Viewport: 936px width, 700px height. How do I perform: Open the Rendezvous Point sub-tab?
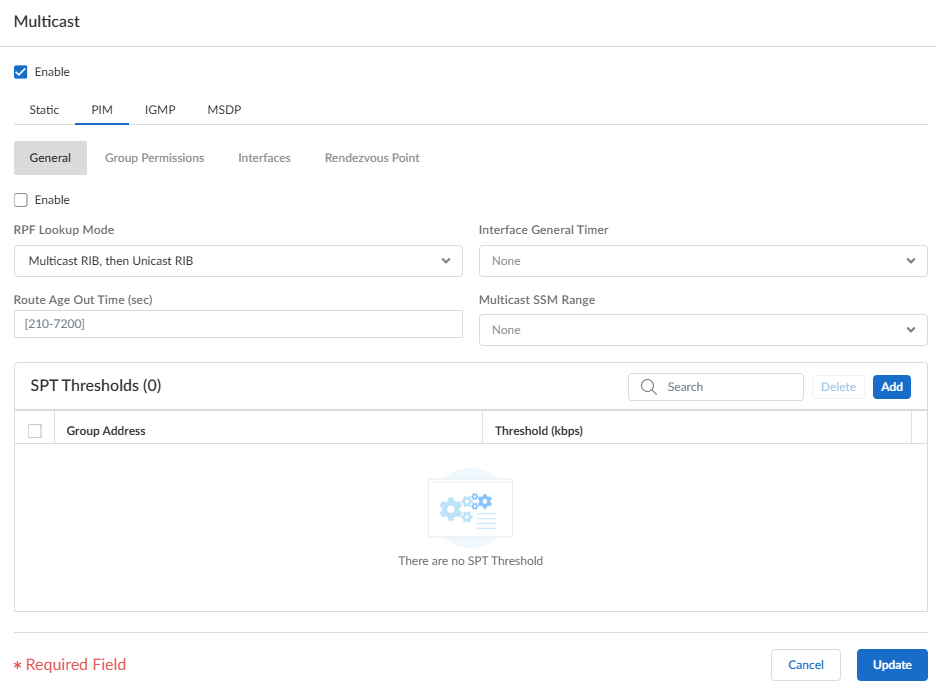[372, 158]
